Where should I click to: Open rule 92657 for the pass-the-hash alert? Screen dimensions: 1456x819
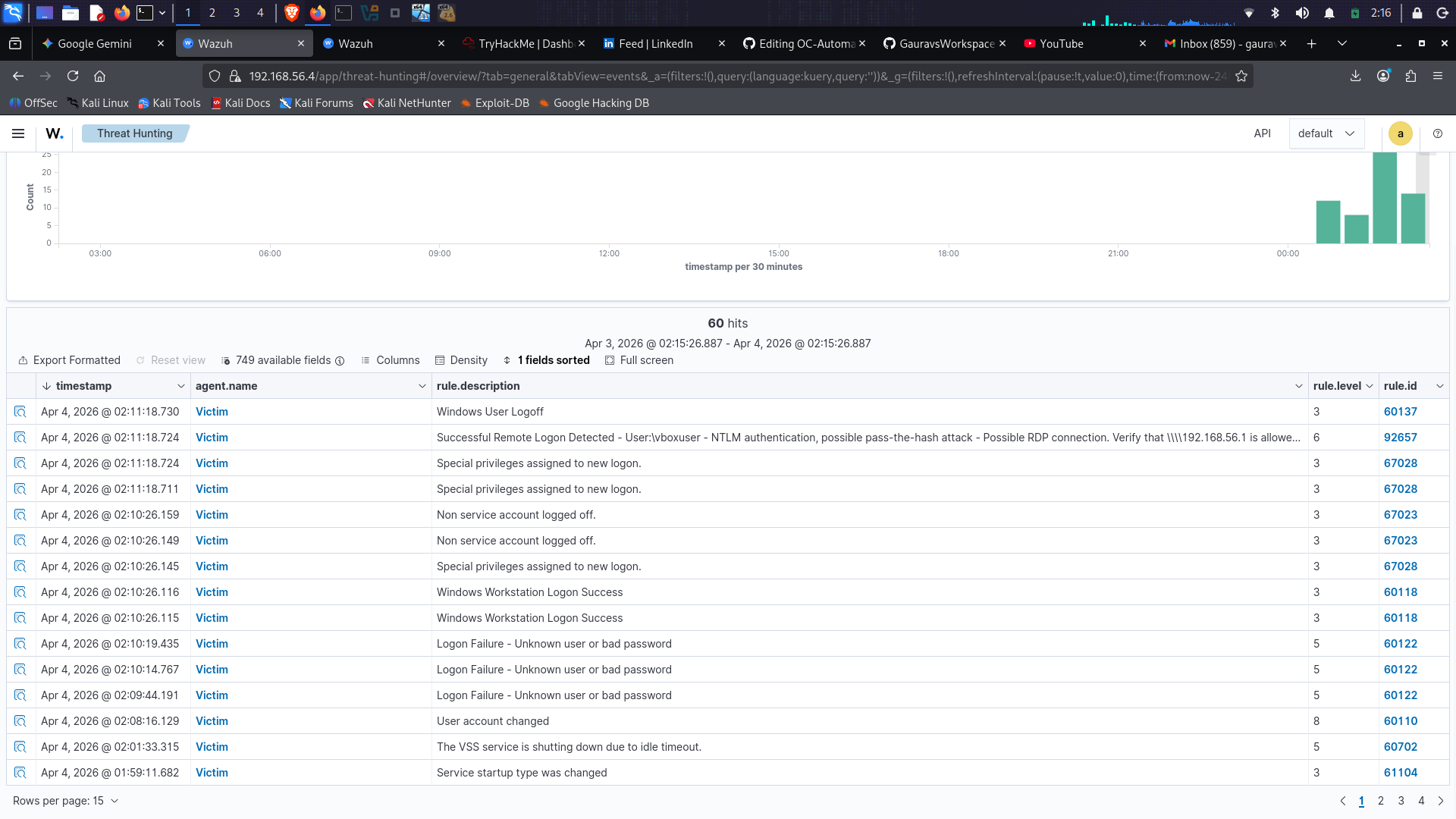click(x=1400, y=438)
